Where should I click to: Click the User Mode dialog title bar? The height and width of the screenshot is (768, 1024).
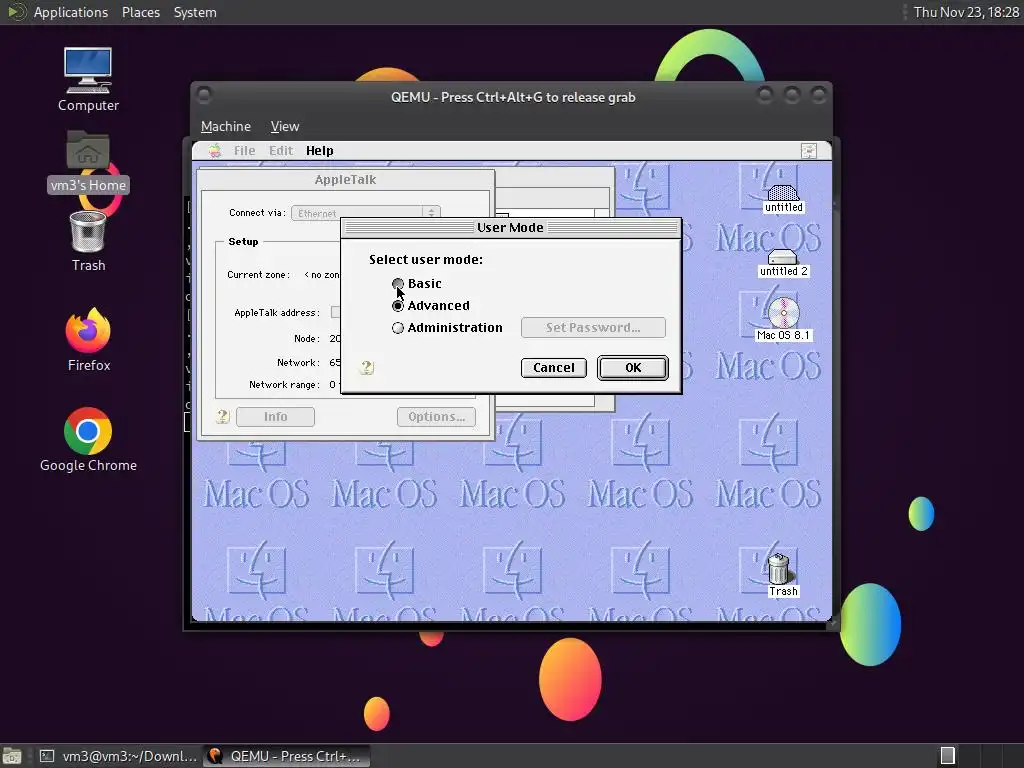coord(511,227)
